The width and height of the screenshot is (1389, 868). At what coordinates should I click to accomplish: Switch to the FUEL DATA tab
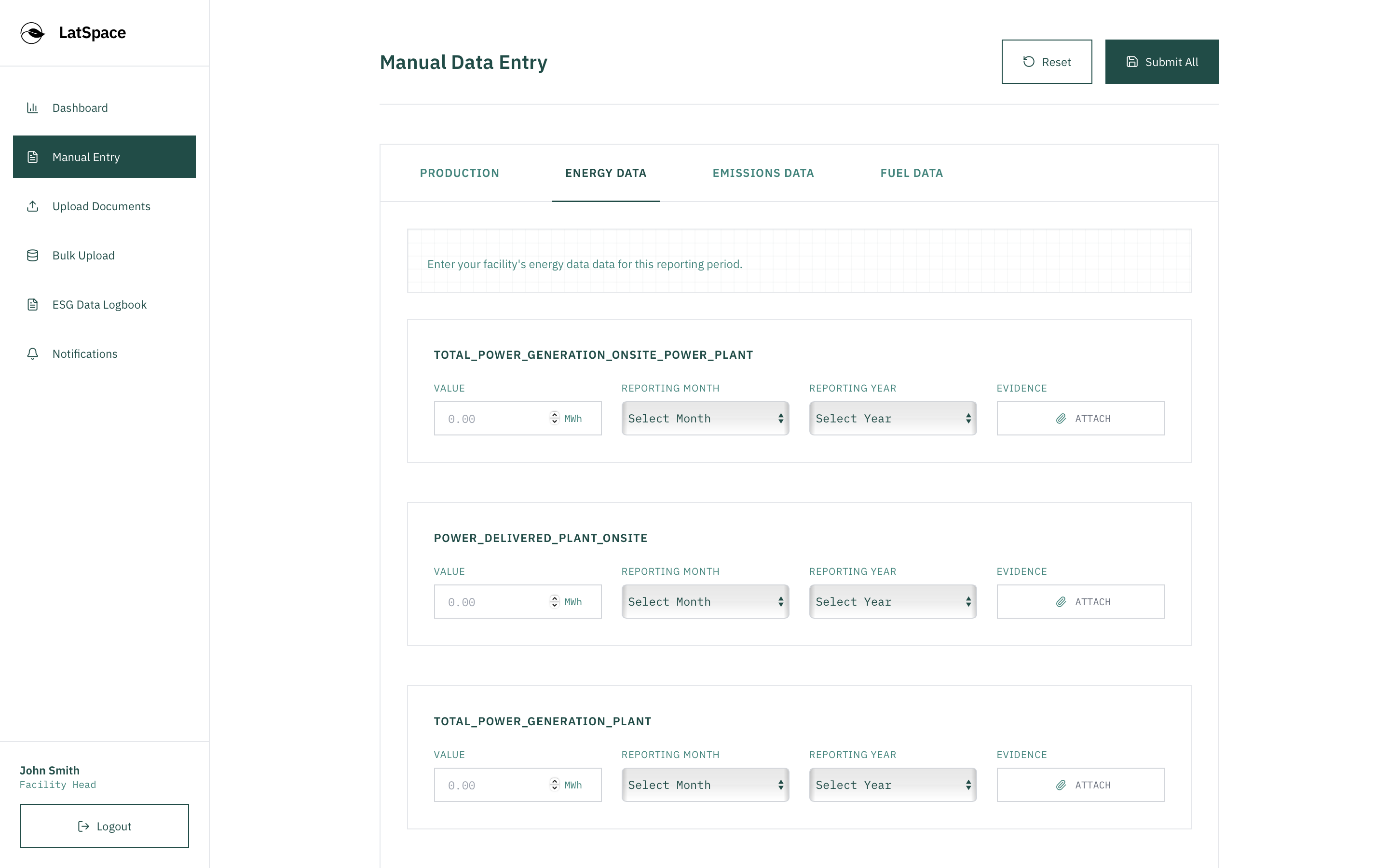click(x=911, y=173)
